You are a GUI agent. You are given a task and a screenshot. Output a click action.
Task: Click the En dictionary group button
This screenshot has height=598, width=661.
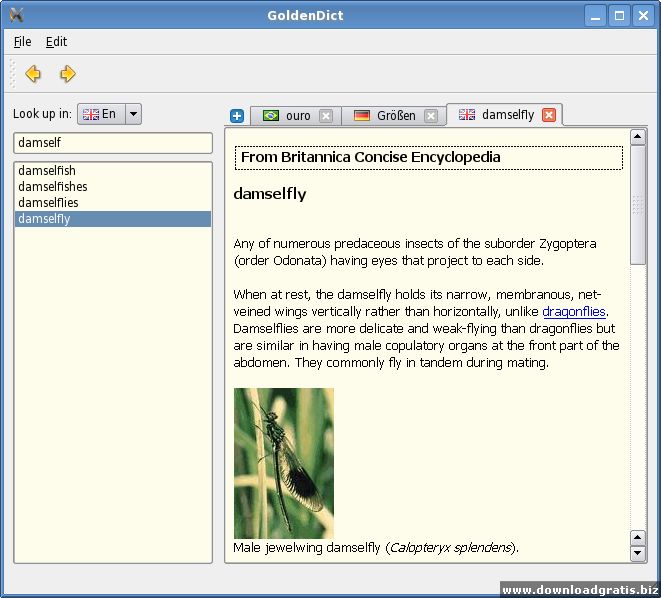(x=101, y=114)
